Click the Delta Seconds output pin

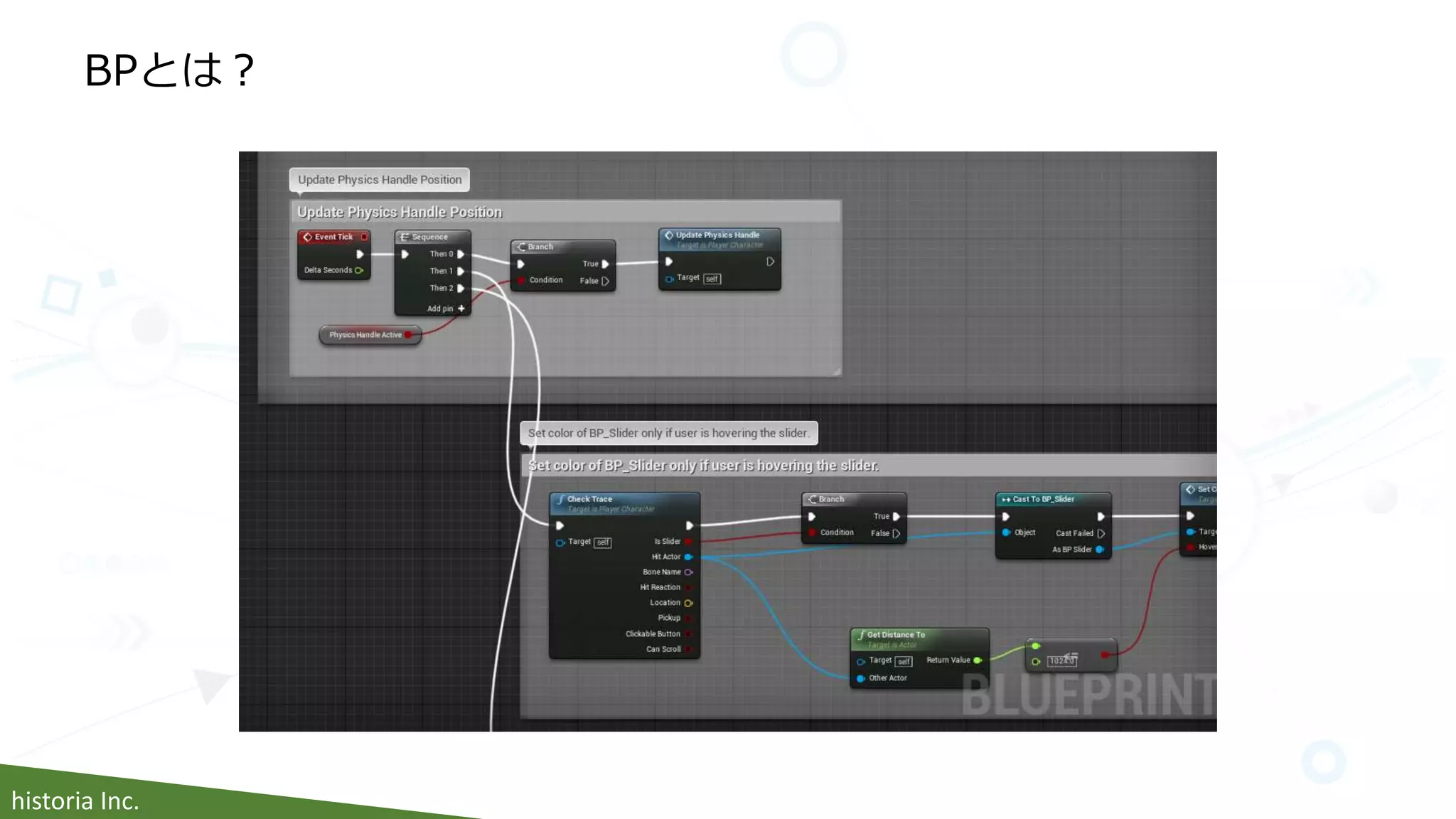pos(359,270)
